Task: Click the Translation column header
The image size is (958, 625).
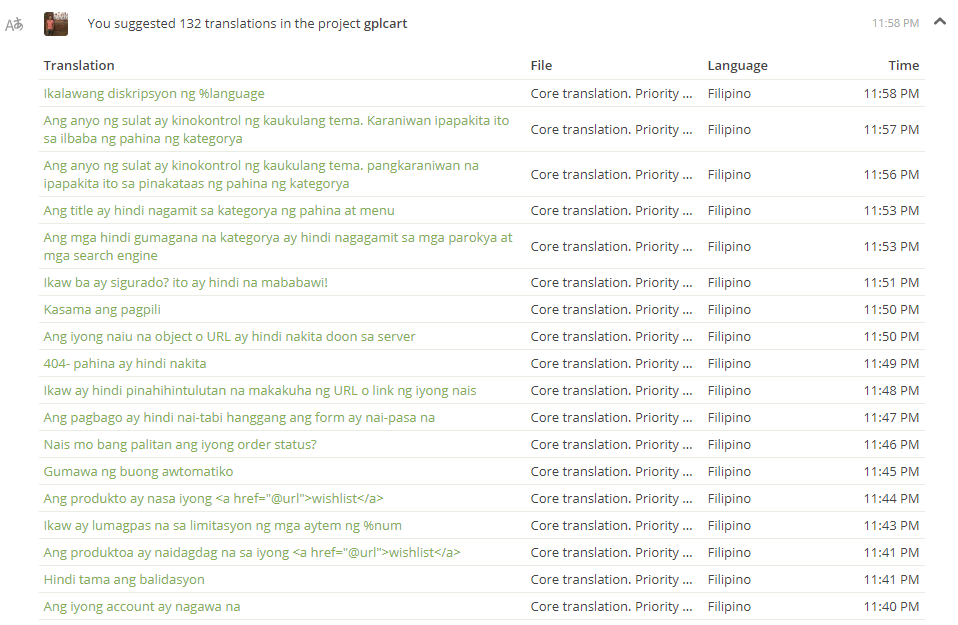Action: point(79,65)
